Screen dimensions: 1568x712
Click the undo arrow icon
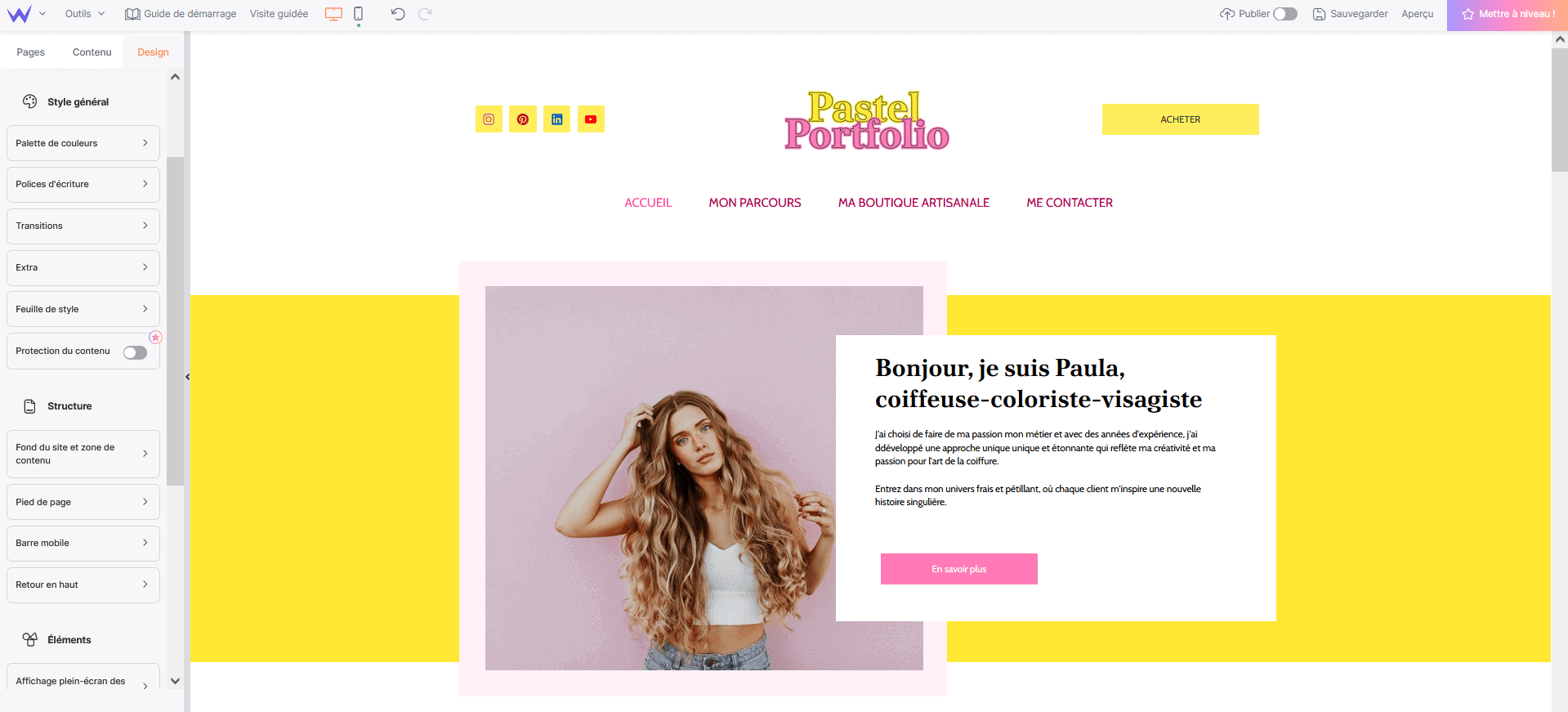click(398, 14)
